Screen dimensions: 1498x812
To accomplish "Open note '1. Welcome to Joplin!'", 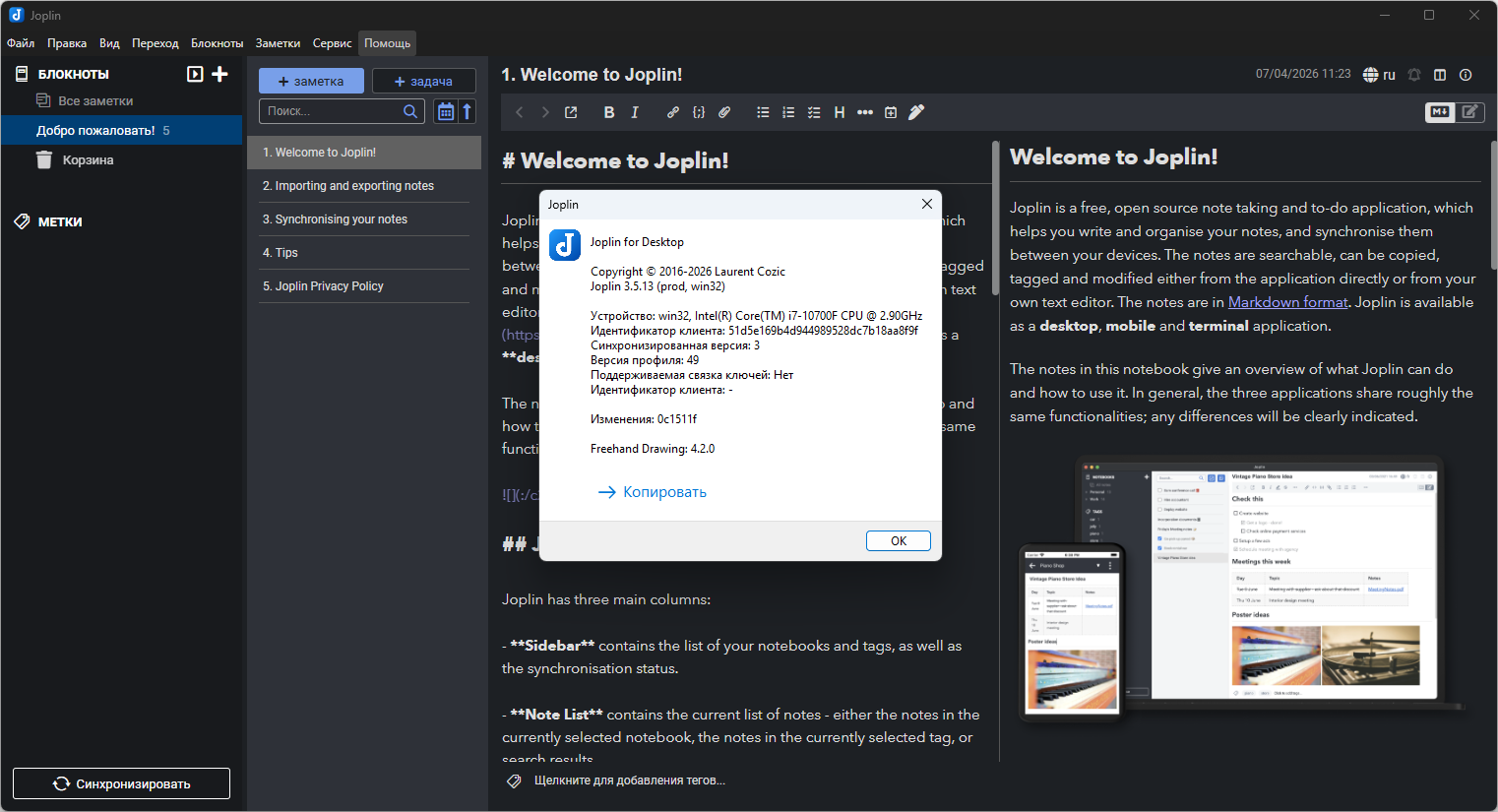I will 364,153.
